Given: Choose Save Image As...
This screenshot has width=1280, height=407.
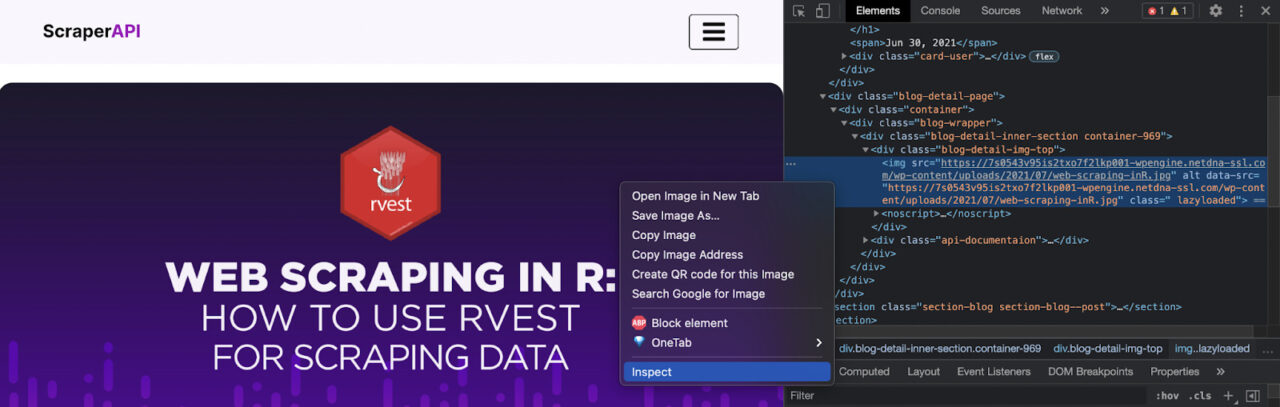Looking at the screenshot, I should [x=675, y=215].
